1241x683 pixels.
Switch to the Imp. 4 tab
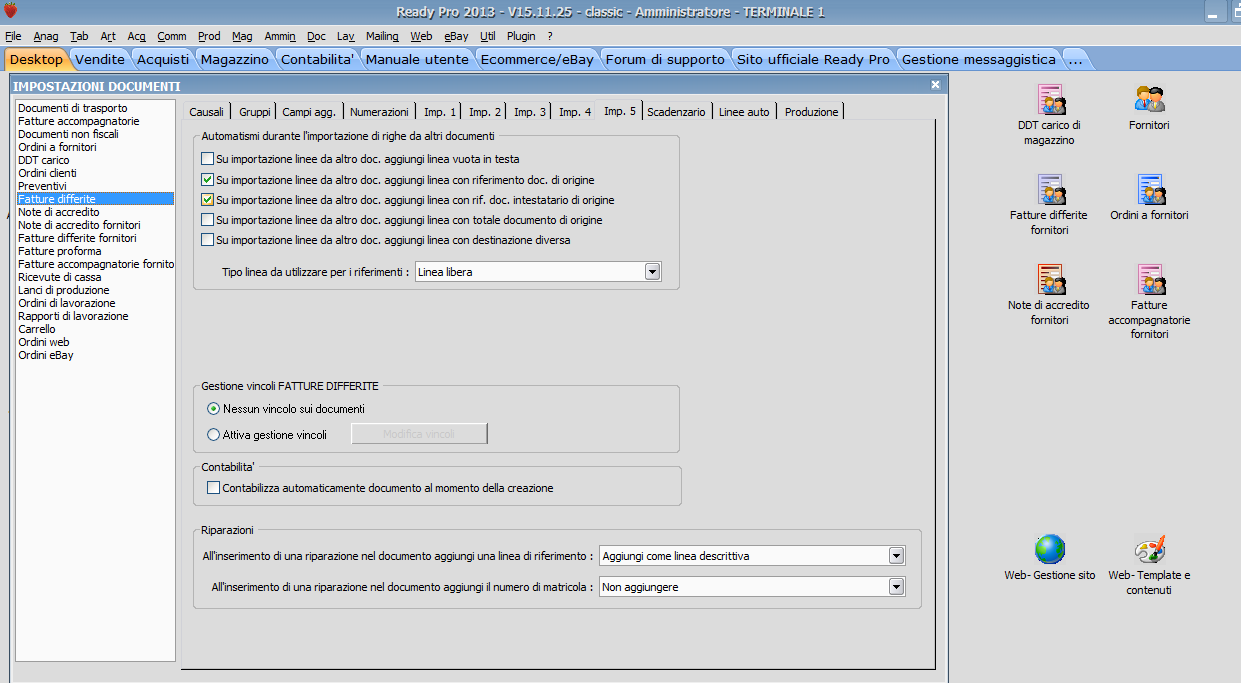575,112
